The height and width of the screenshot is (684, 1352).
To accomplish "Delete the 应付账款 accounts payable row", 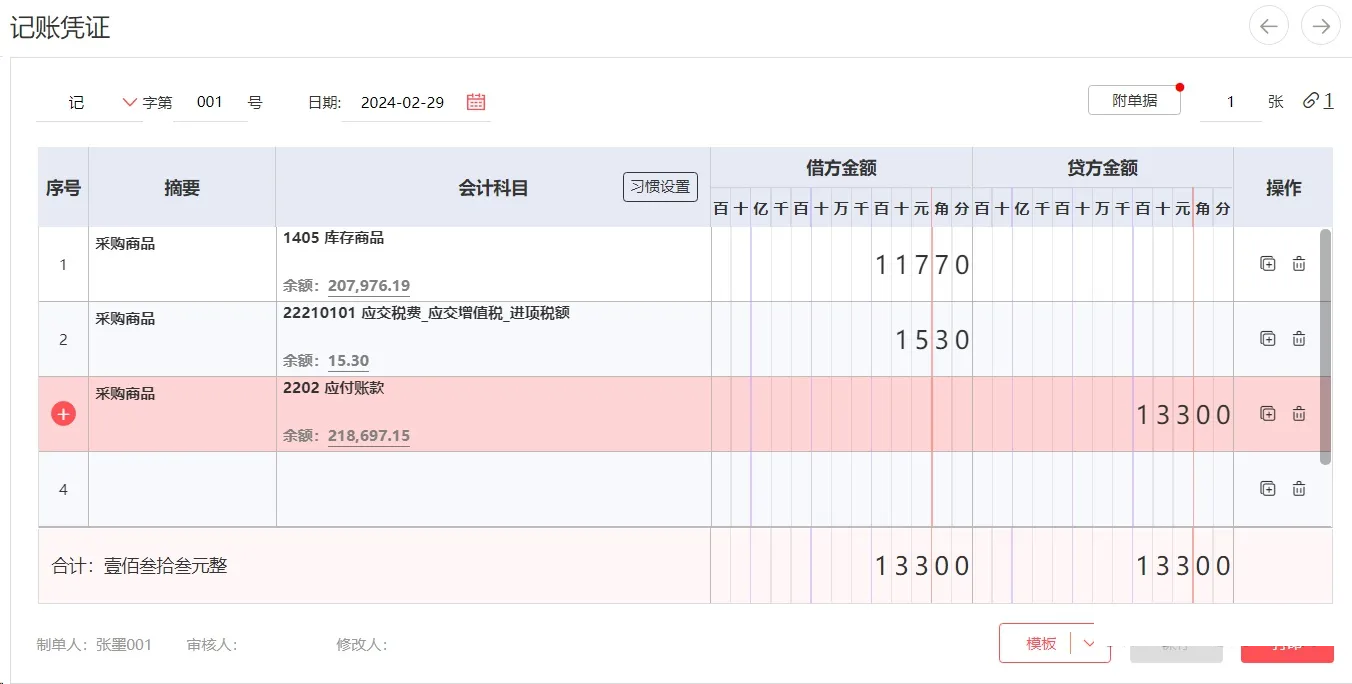I will pyautogui.click(x=1299, y=414).
